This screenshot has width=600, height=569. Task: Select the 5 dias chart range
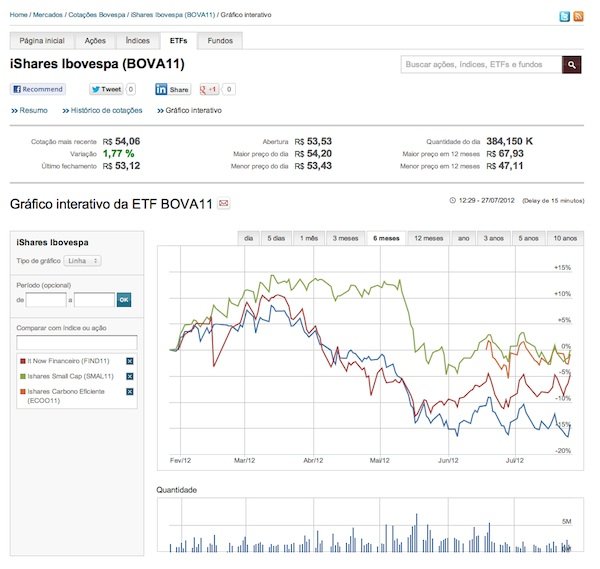[x=276, y=238]
